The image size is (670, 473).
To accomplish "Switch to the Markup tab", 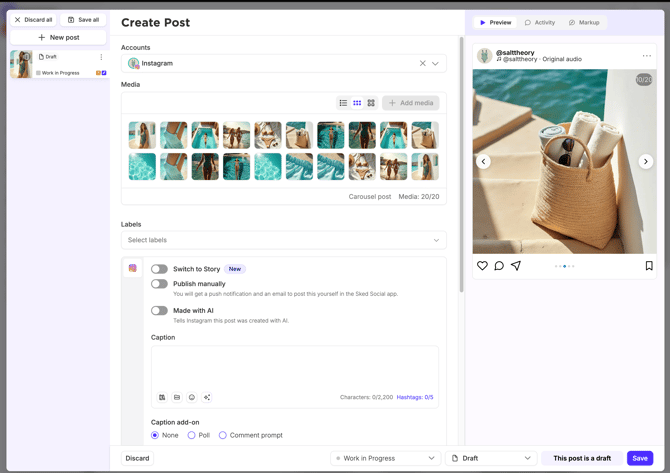I will tap(584, 22).
